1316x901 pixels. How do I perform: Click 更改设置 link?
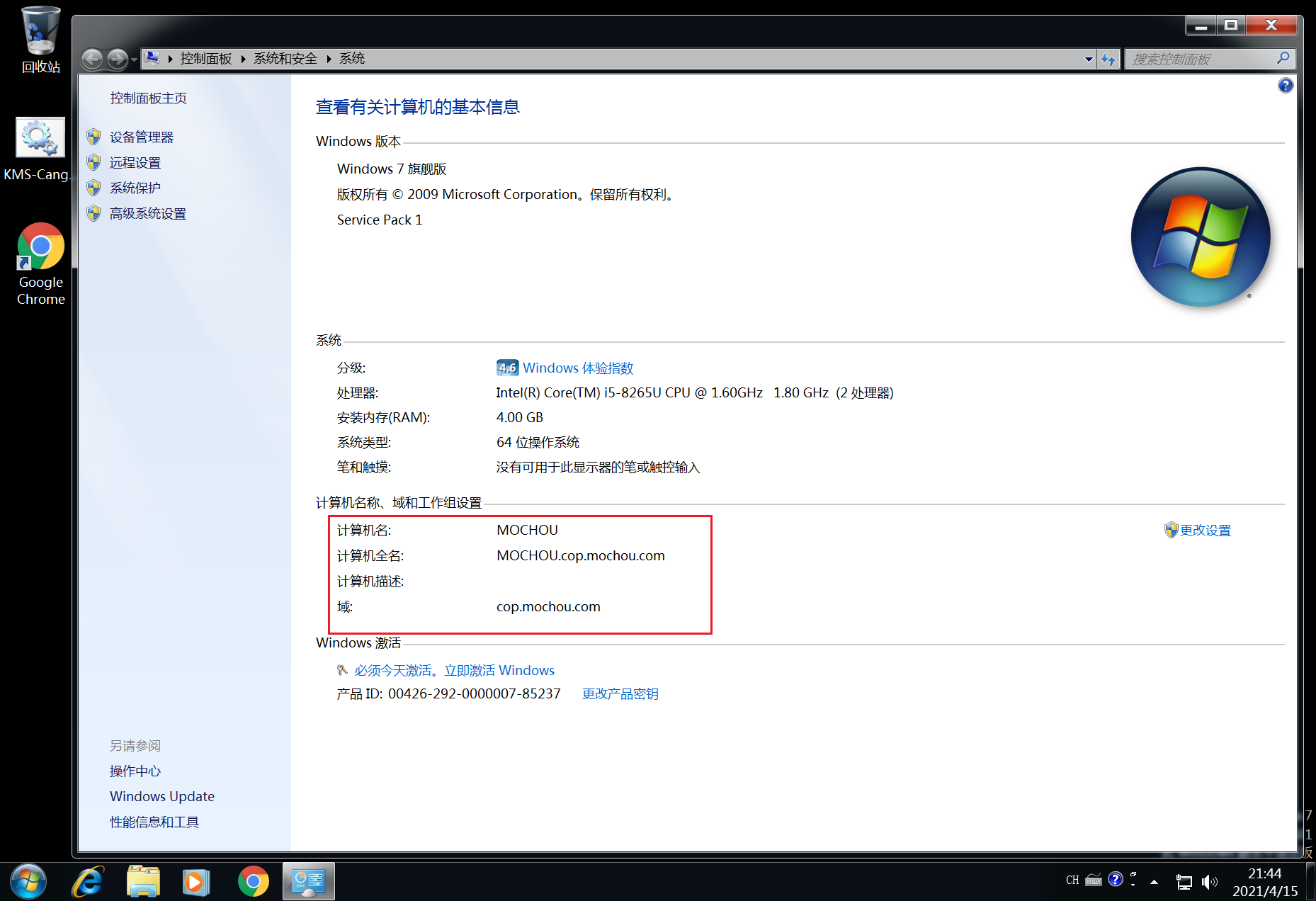1206,531
